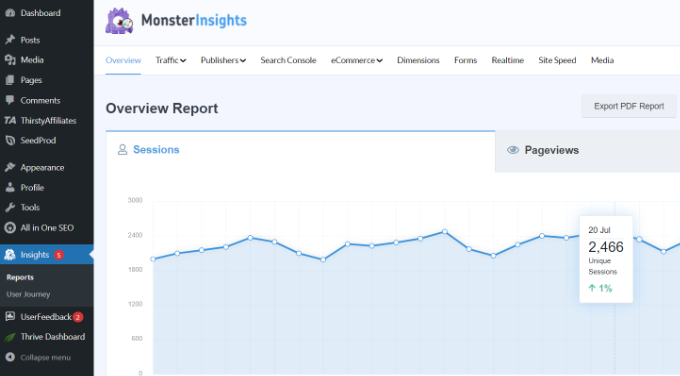Open the Forms report tab
This screenshot has width=680, height=376.
click(465, 60)
